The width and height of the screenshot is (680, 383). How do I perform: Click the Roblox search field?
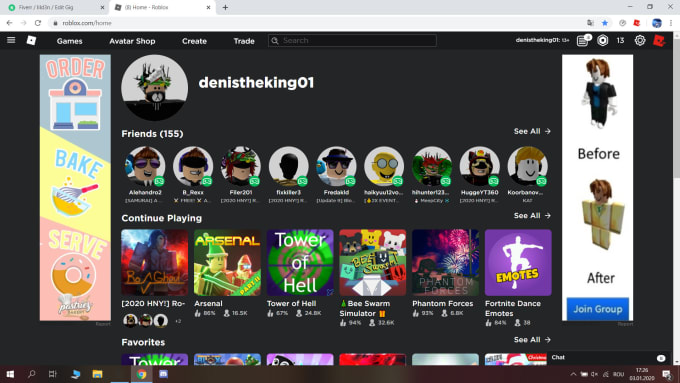click(x=352, y=40)
